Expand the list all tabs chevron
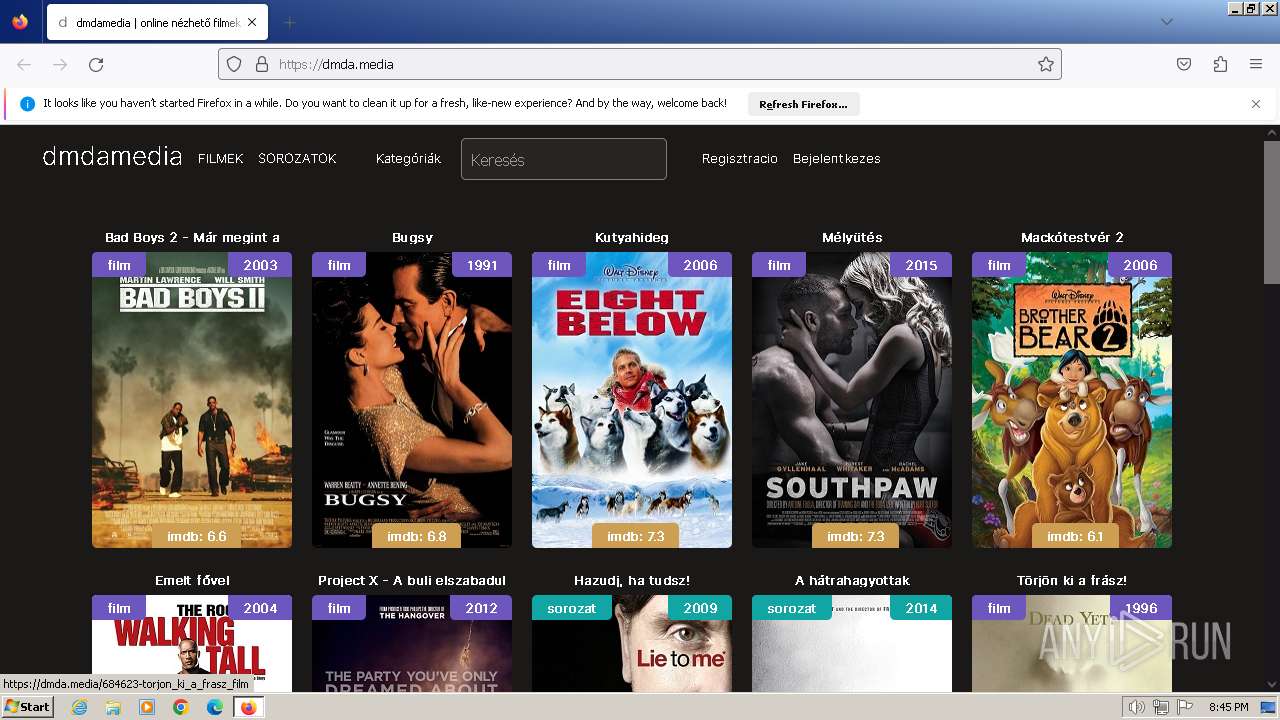Image resolution: width=1280 pixels, height=720 pixels. tap(1166, 22)
